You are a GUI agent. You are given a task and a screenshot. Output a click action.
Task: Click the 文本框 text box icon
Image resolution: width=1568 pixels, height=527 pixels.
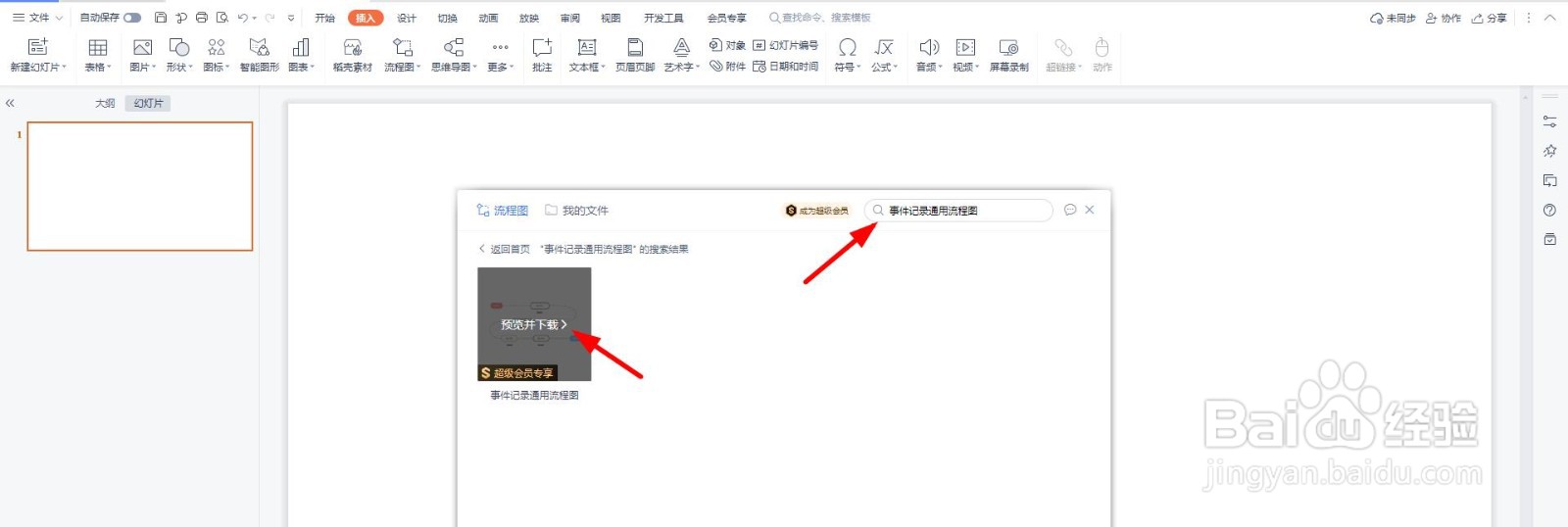coord(587,47)
